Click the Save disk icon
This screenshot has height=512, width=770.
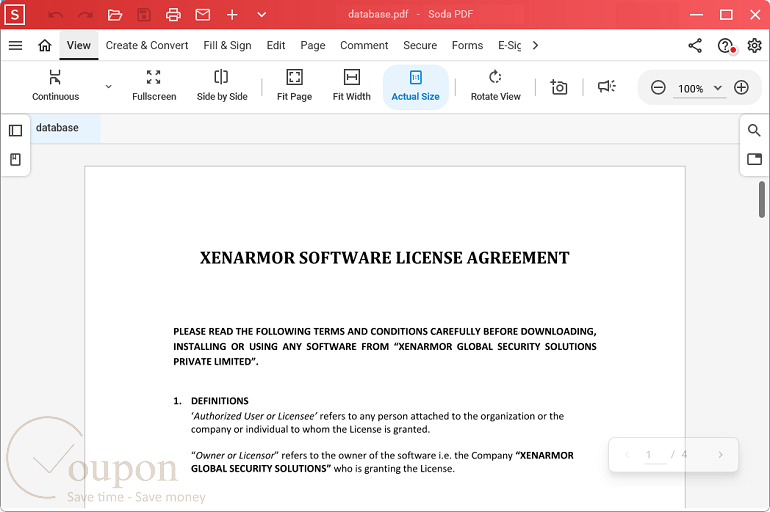(144, 15)
